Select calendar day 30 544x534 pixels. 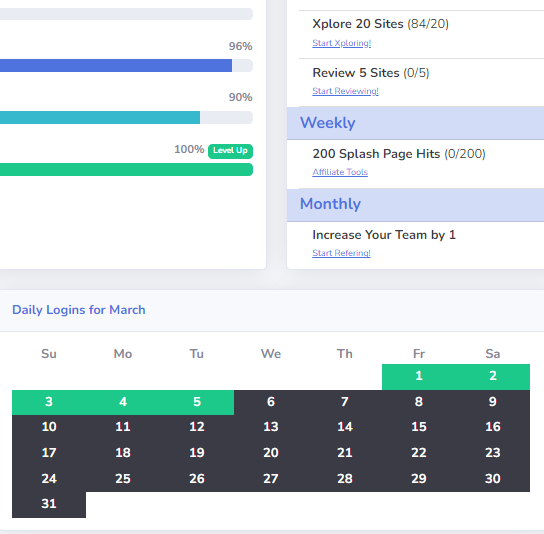click(x=493, y=479)
